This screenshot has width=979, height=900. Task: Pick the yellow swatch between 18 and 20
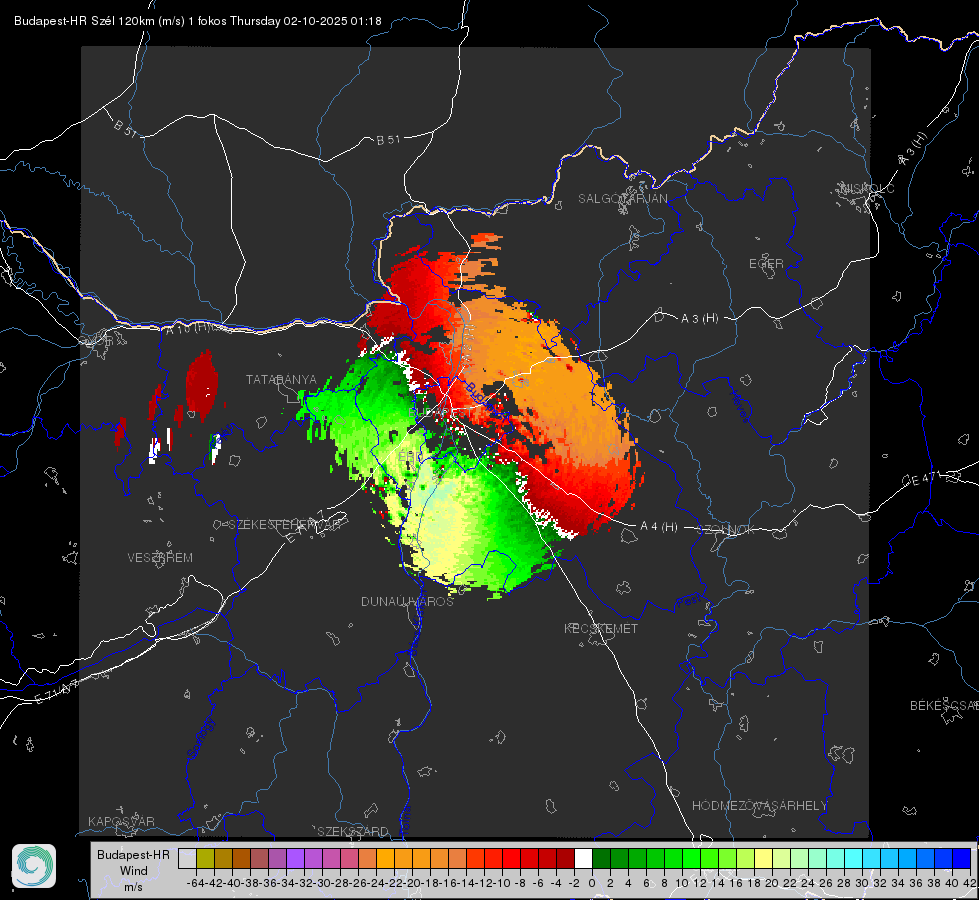click(764, 858)
